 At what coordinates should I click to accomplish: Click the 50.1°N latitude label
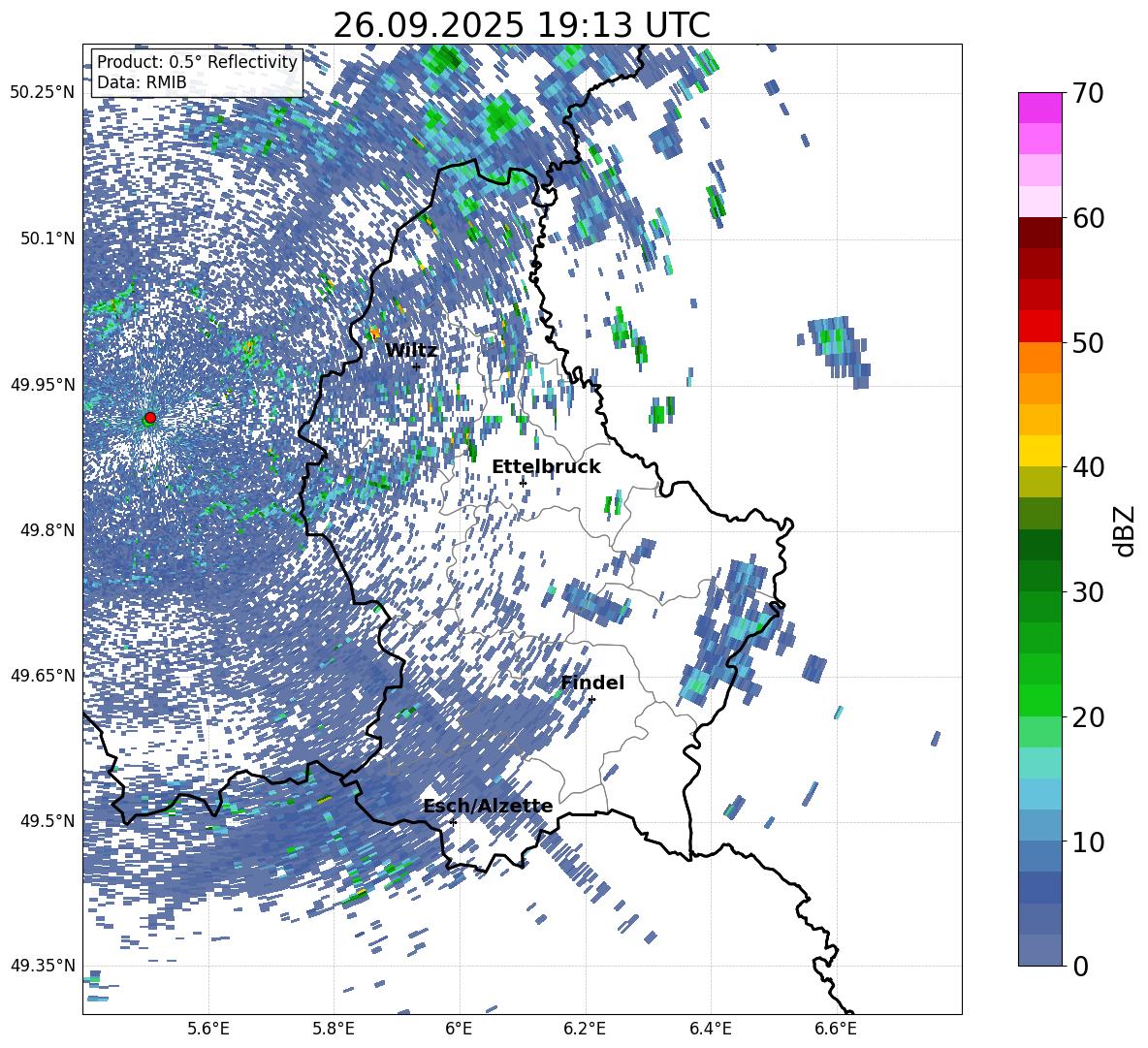point(48,238)
